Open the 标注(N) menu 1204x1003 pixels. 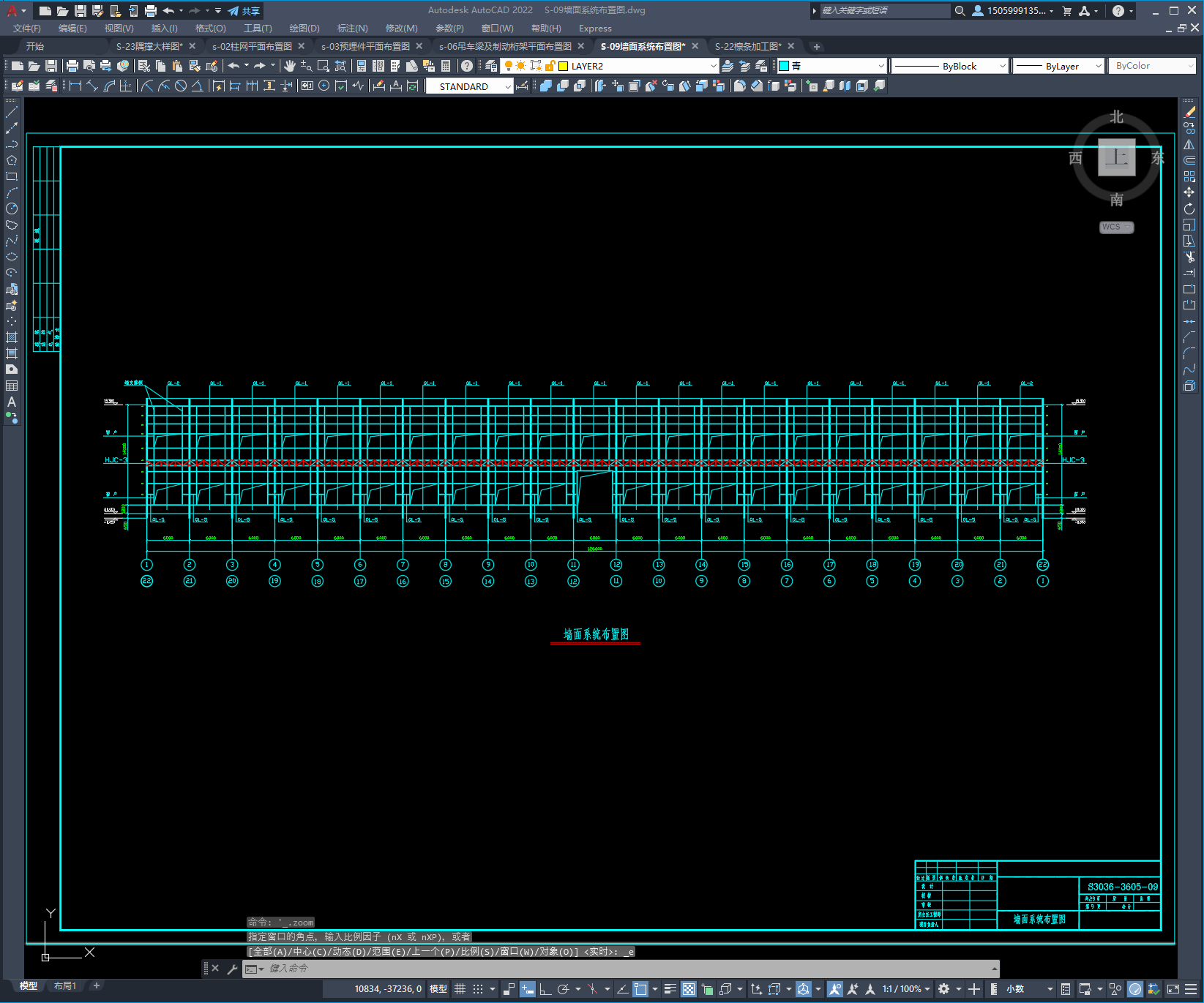352,29
